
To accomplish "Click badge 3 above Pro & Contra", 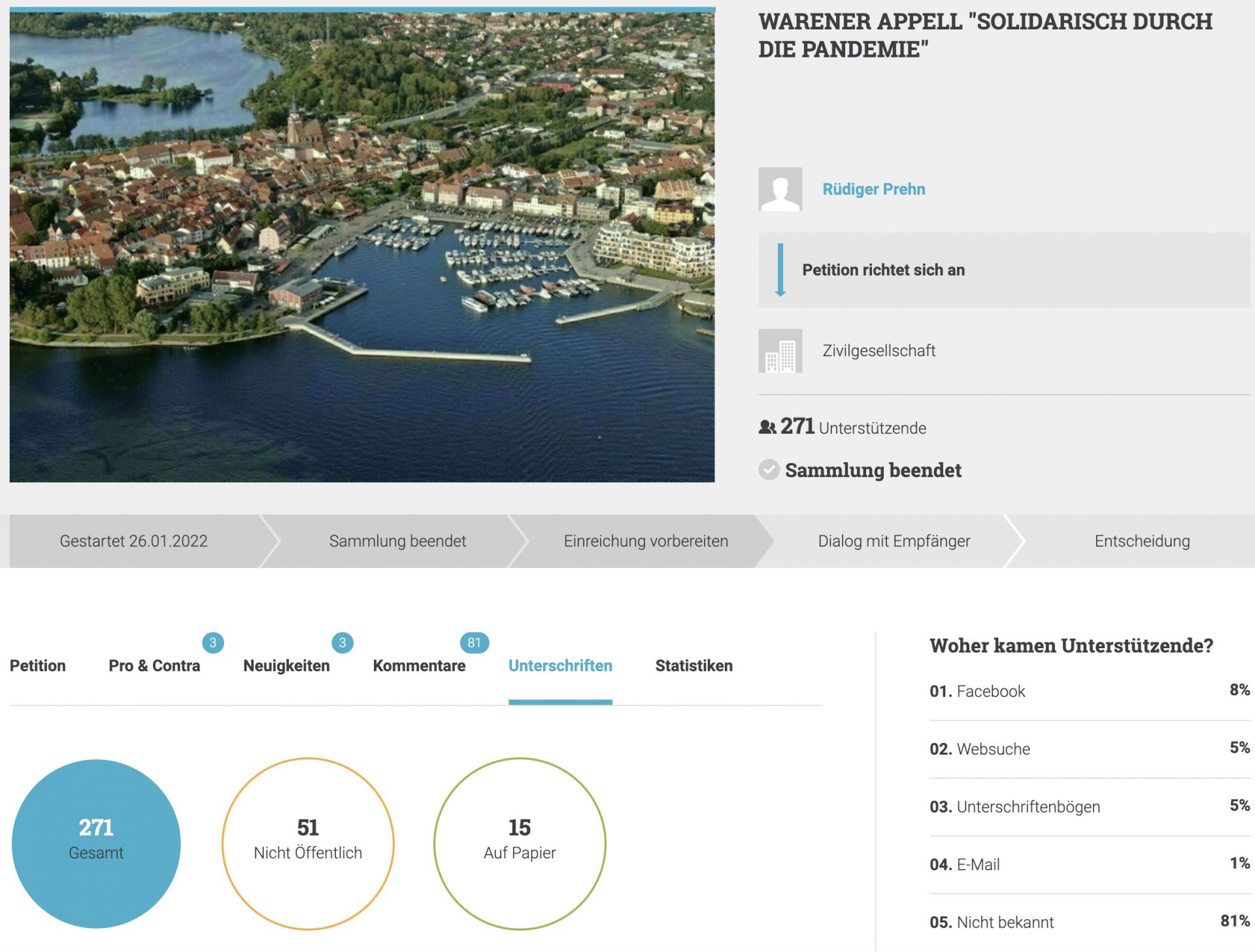I will click(212, 643).
